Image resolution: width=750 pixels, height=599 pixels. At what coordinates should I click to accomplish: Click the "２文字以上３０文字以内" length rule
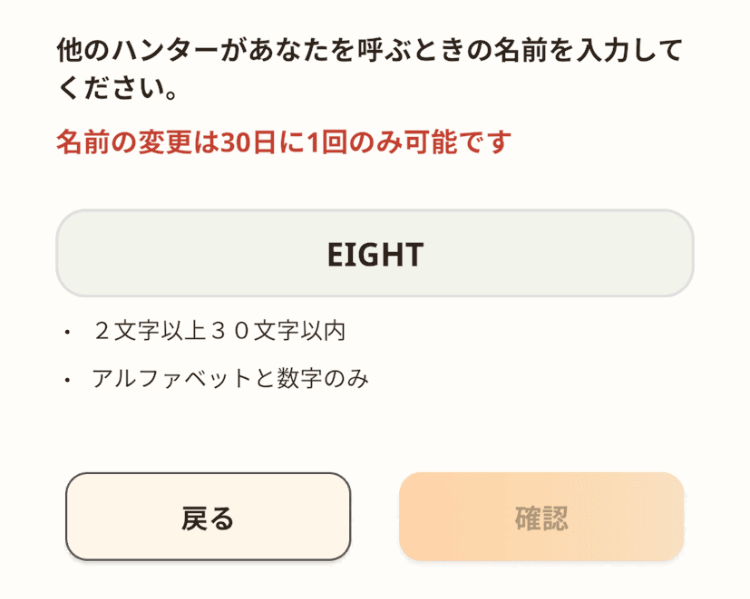tap(219, 330)
